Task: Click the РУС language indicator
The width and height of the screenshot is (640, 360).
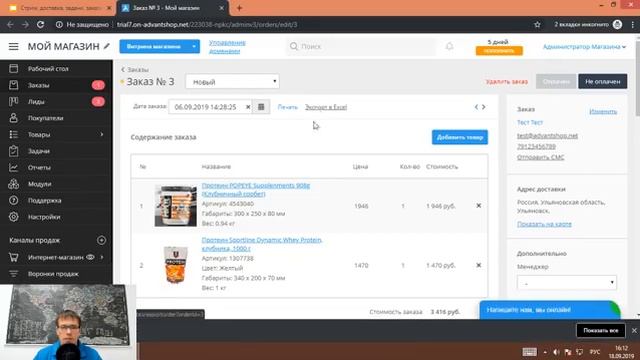Action: 595,352
